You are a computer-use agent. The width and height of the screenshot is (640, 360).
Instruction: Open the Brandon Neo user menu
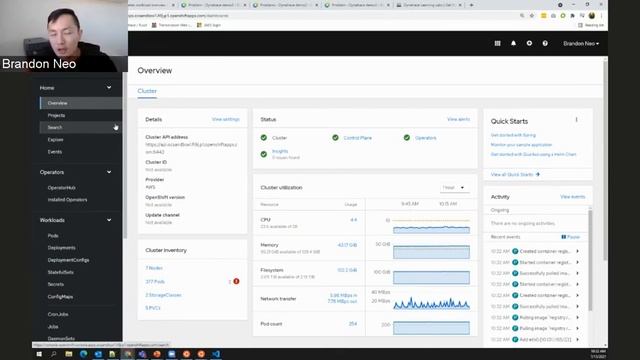coord(581,43)
